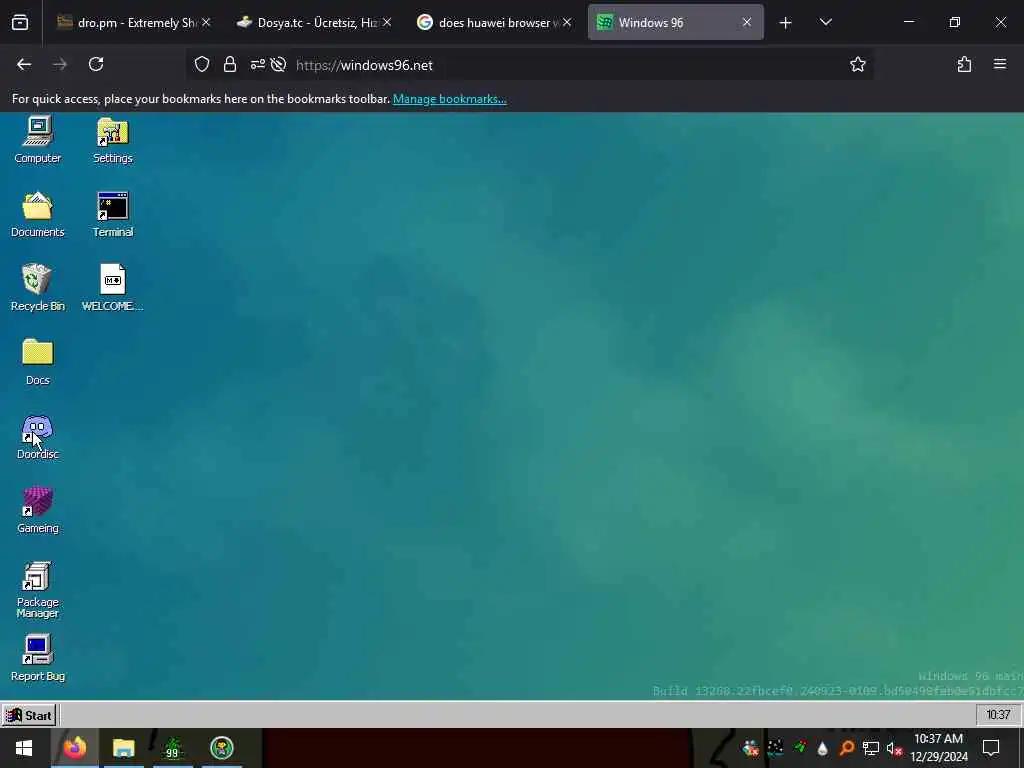Launch the Gameing shortcut

click(37, 510)
